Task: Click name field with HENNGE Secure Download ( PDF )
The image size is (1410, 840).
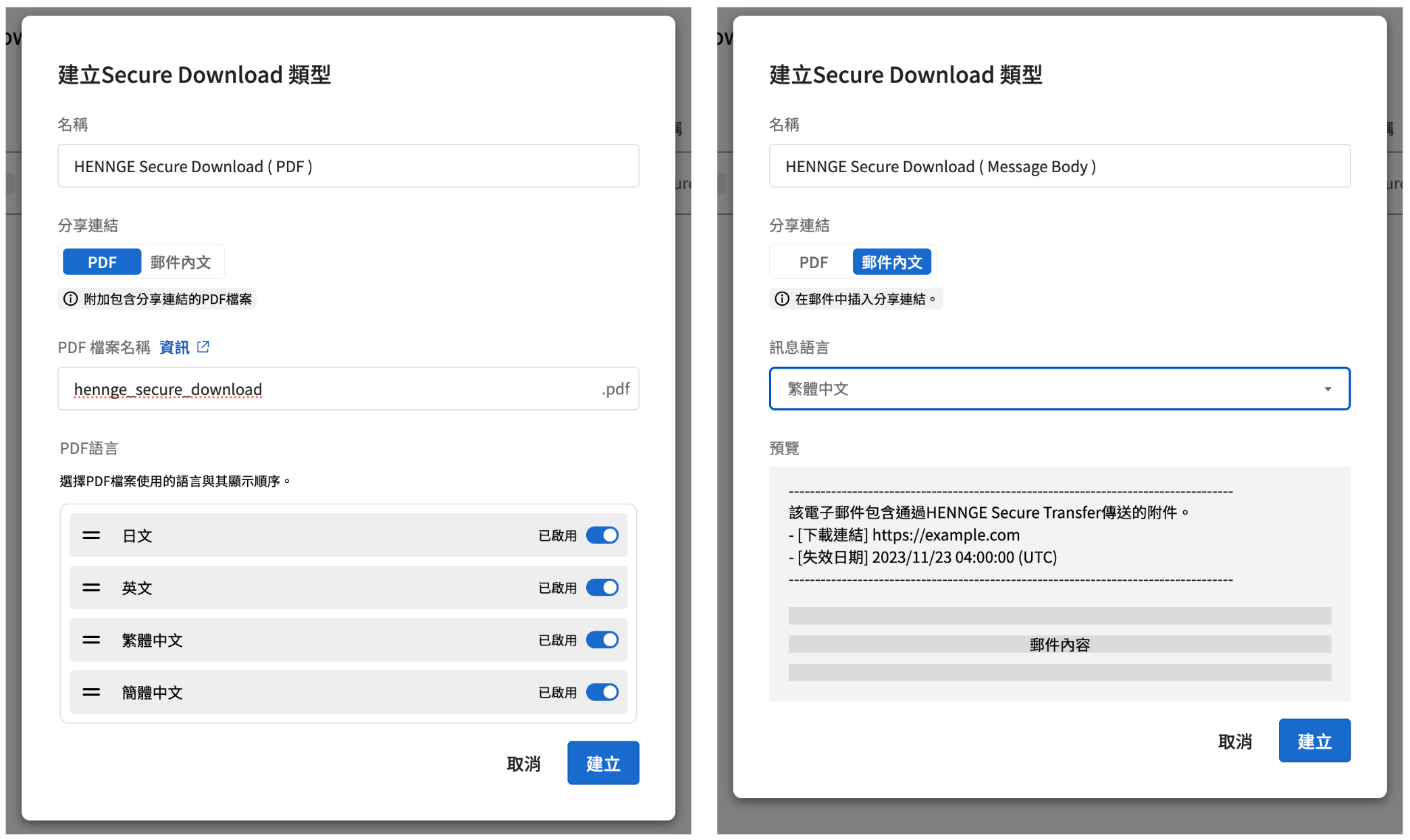Action: tap(348, 166)
